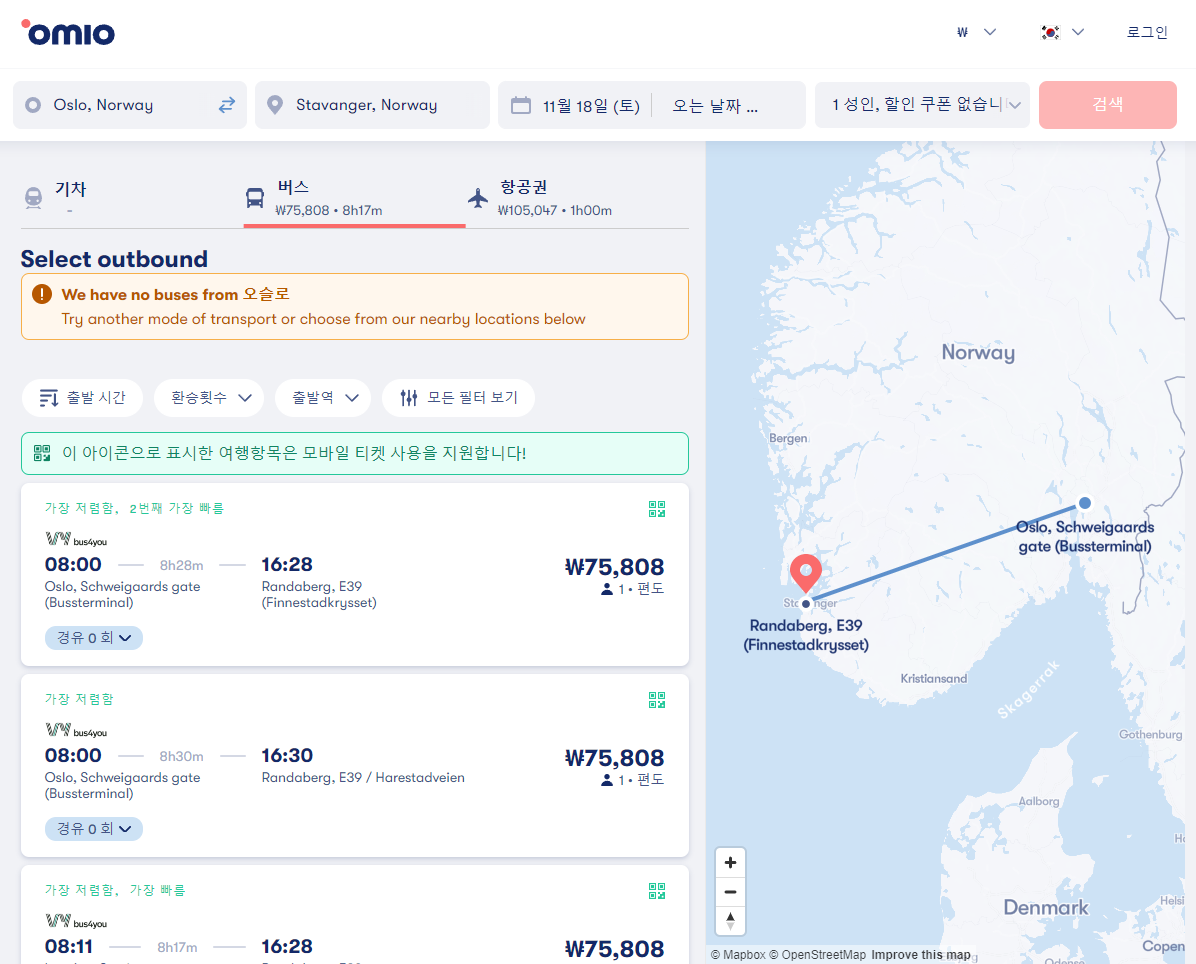This screenshot has height=964, width=1196.
Task: Click the red destination pin on map
Action: point(805,574)
